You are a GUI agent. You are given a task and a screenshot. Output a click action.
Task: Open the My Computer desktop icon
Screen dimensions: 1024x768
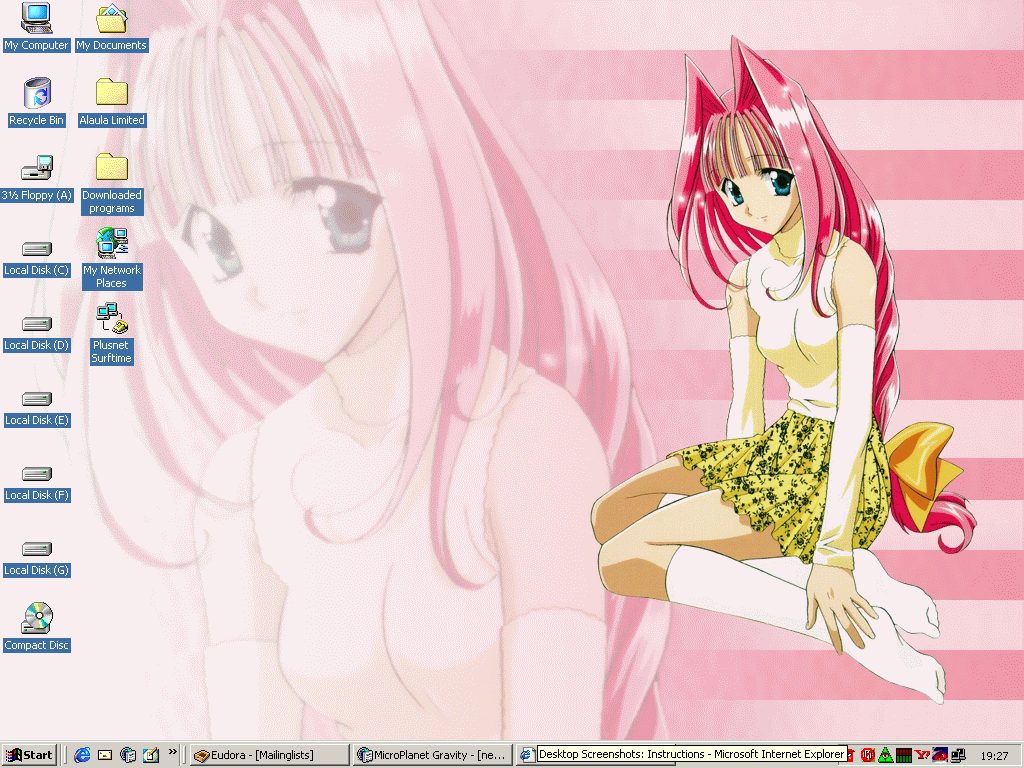36,18
